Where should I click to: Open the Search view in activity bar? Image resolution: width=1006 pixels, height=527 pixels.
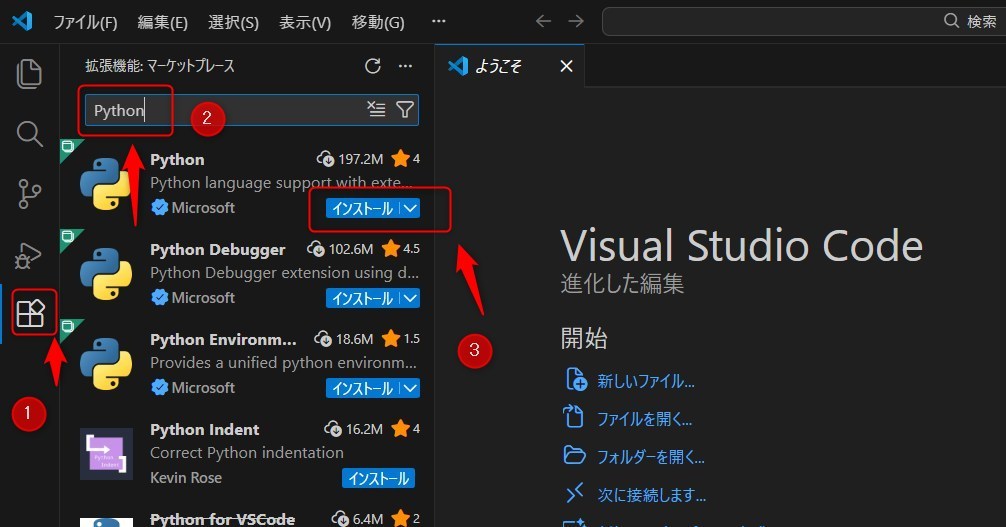(x=29, y=134)
